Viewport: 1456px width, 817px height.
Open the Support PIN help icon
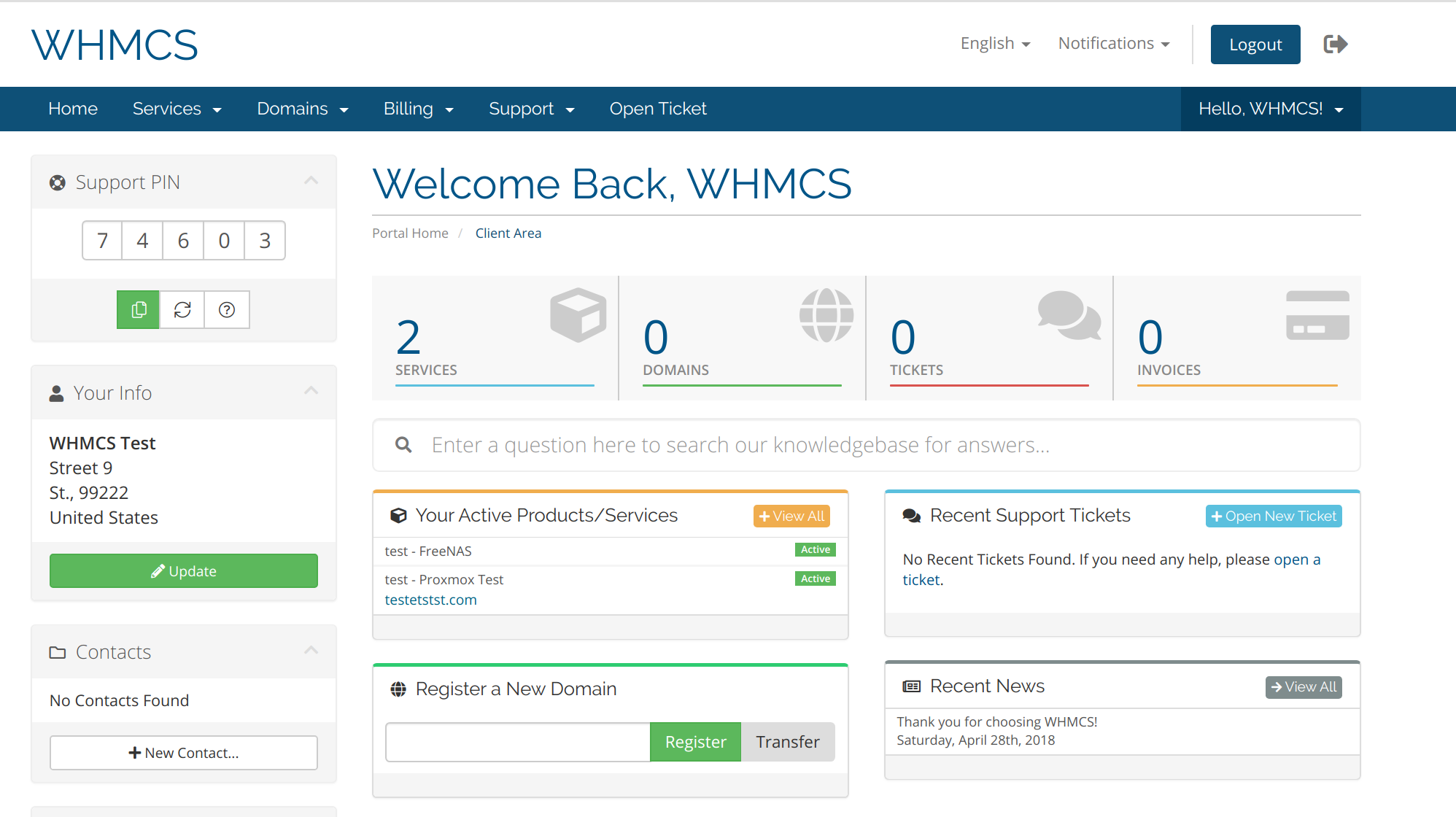[x=227, y=309]
